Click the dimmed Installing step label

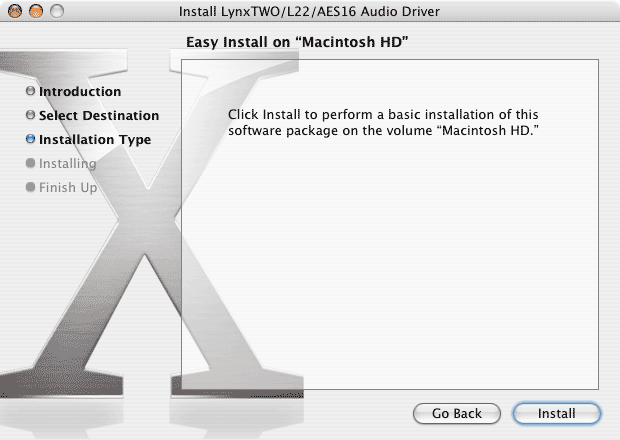pyautogui.click(x=68, y=163)
